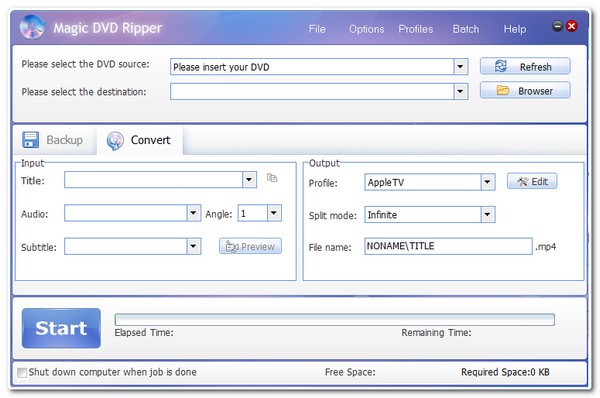Viewport: 600px width, 398px height.
Task: Click the File name input field
Action: 448,246
